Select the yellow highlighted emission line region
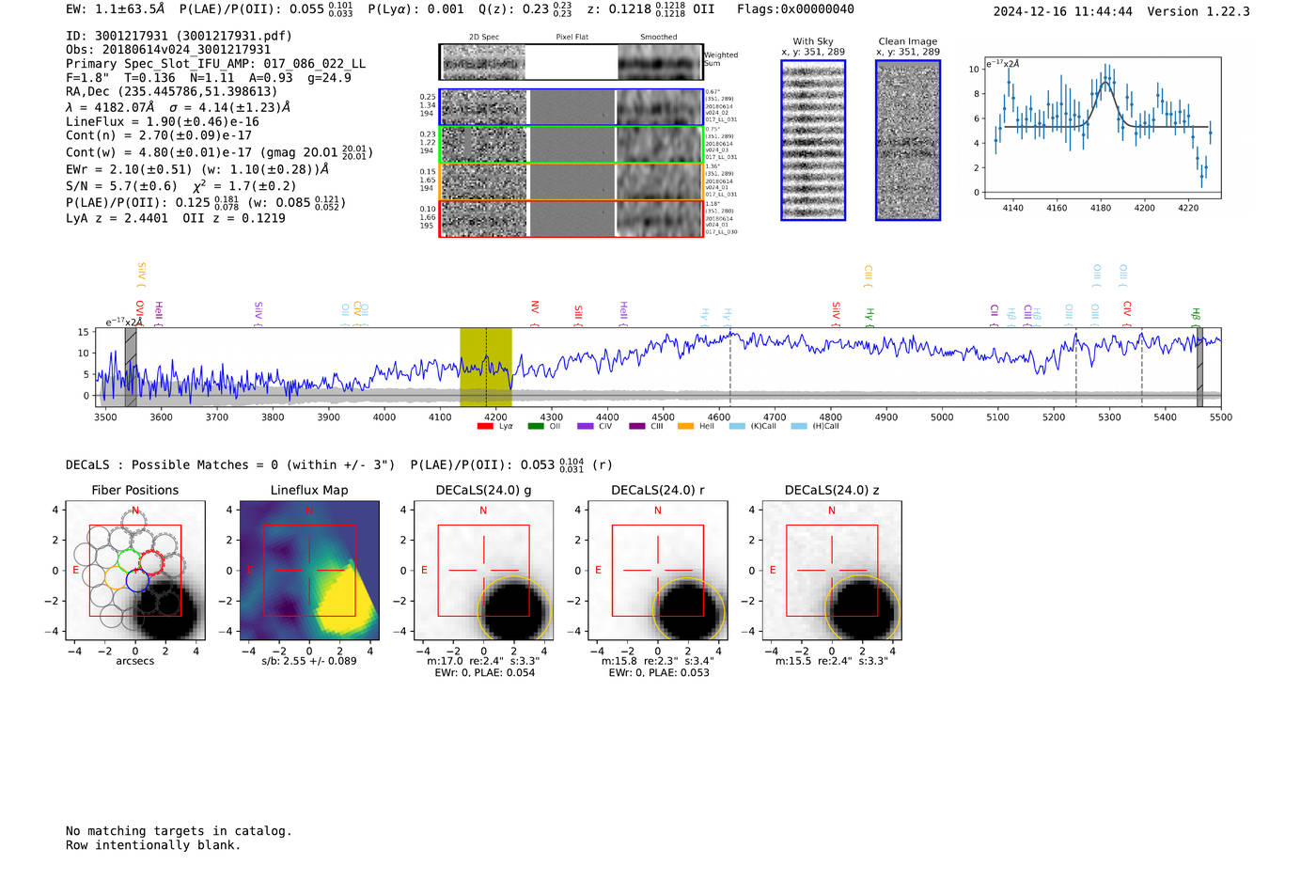 (485, 367)
